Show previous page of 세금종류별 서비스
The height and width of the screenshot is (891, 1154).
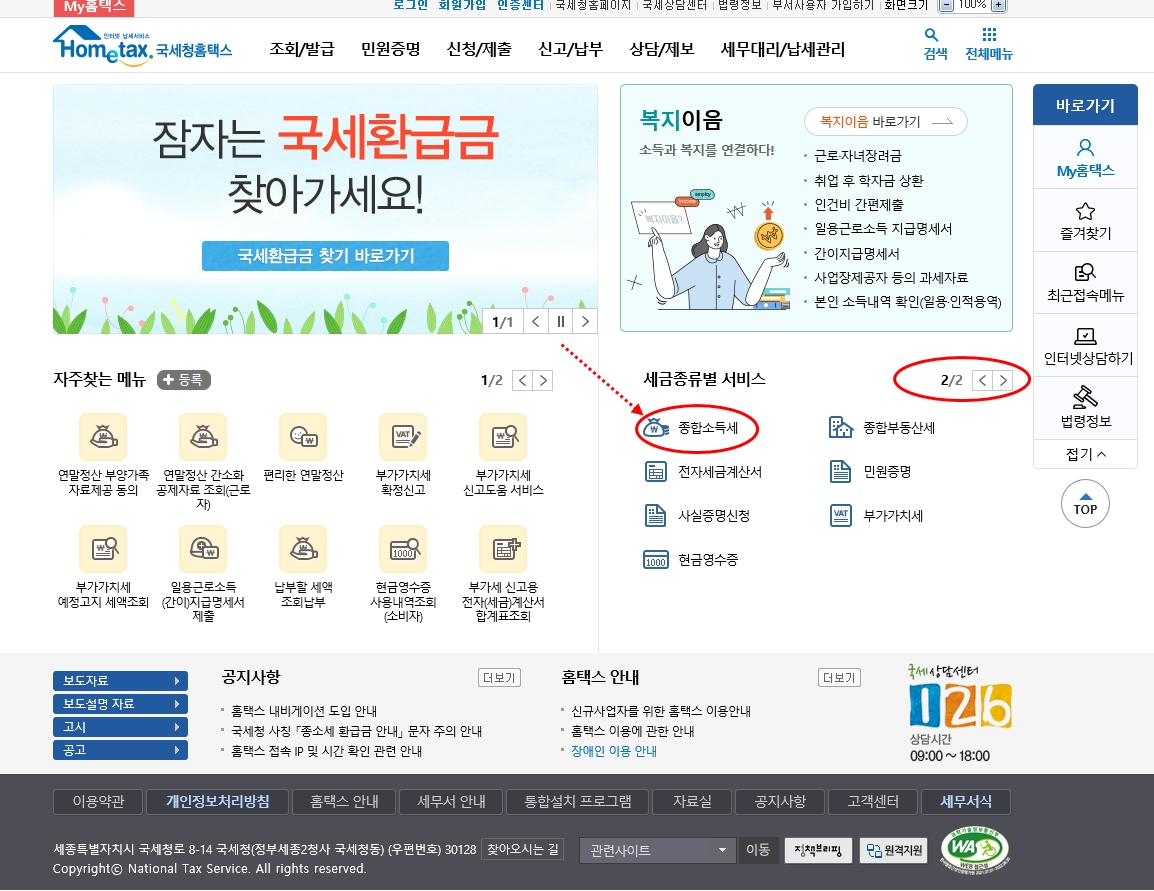[x=983, y=380]
